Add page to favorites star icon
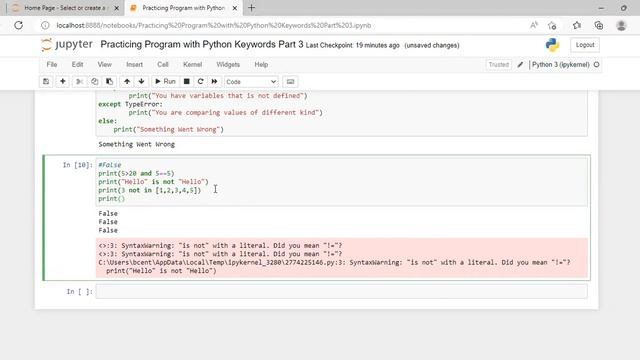The image size is (640, 360). pyautogui.click(x=552, y=25)
